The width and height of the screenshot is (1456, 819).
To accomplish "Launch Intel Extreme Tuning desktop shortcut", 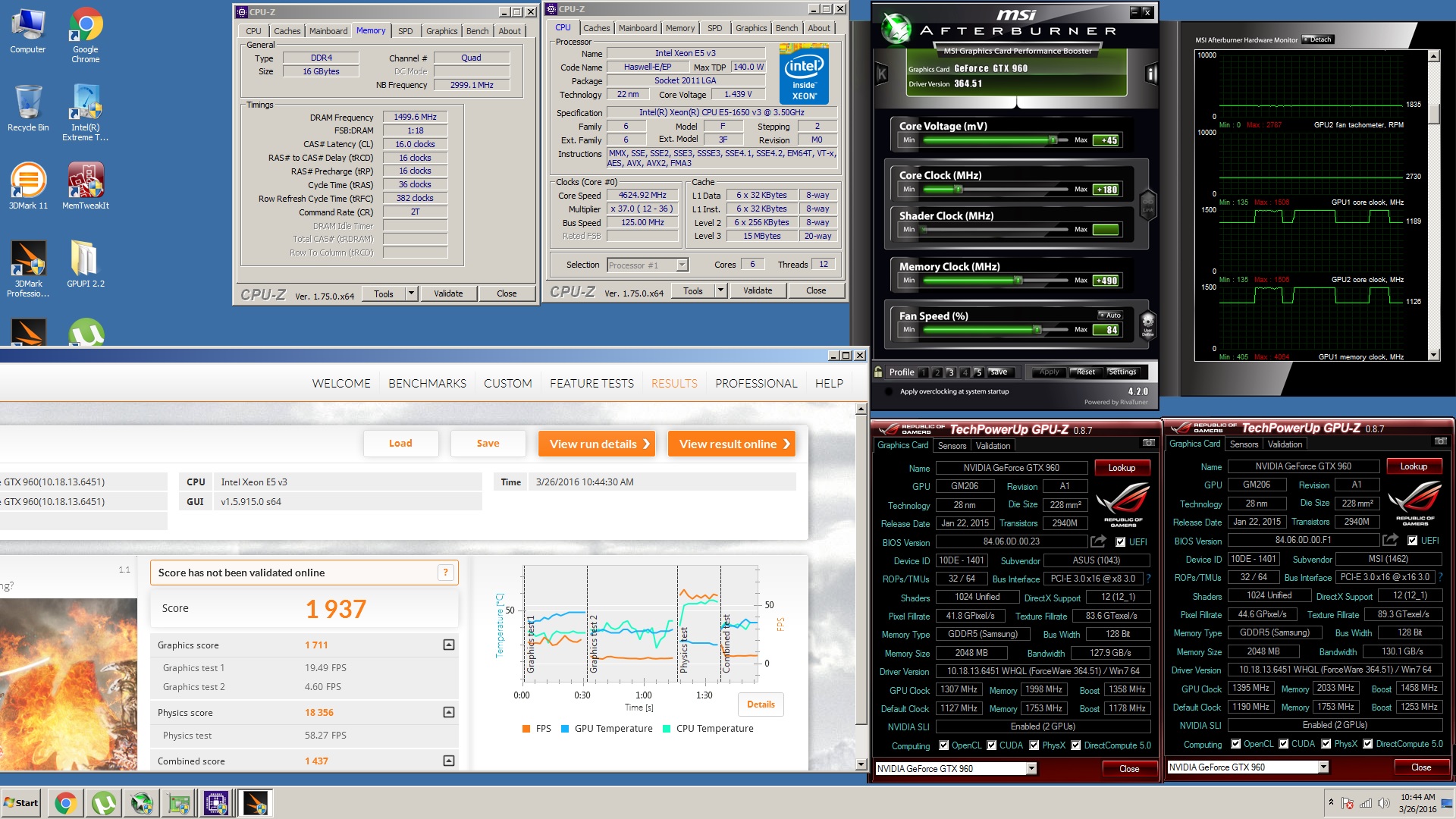I will pos(86,112).
